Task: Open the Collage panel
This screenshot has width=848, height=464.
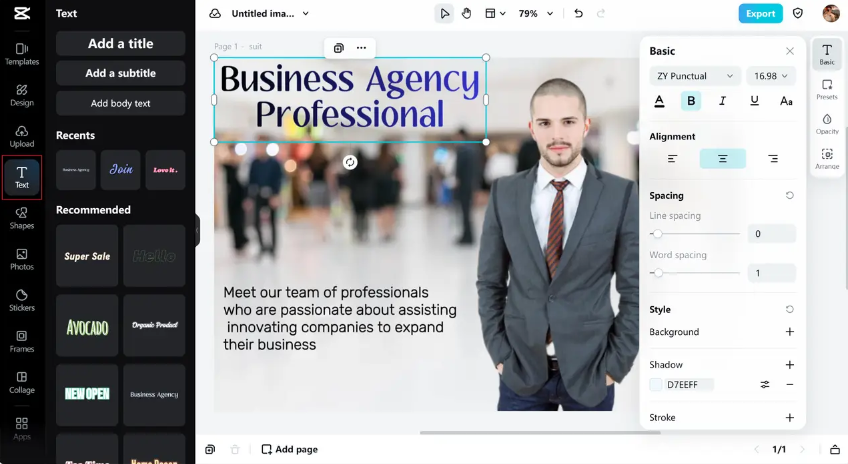Action: [22, 382]
